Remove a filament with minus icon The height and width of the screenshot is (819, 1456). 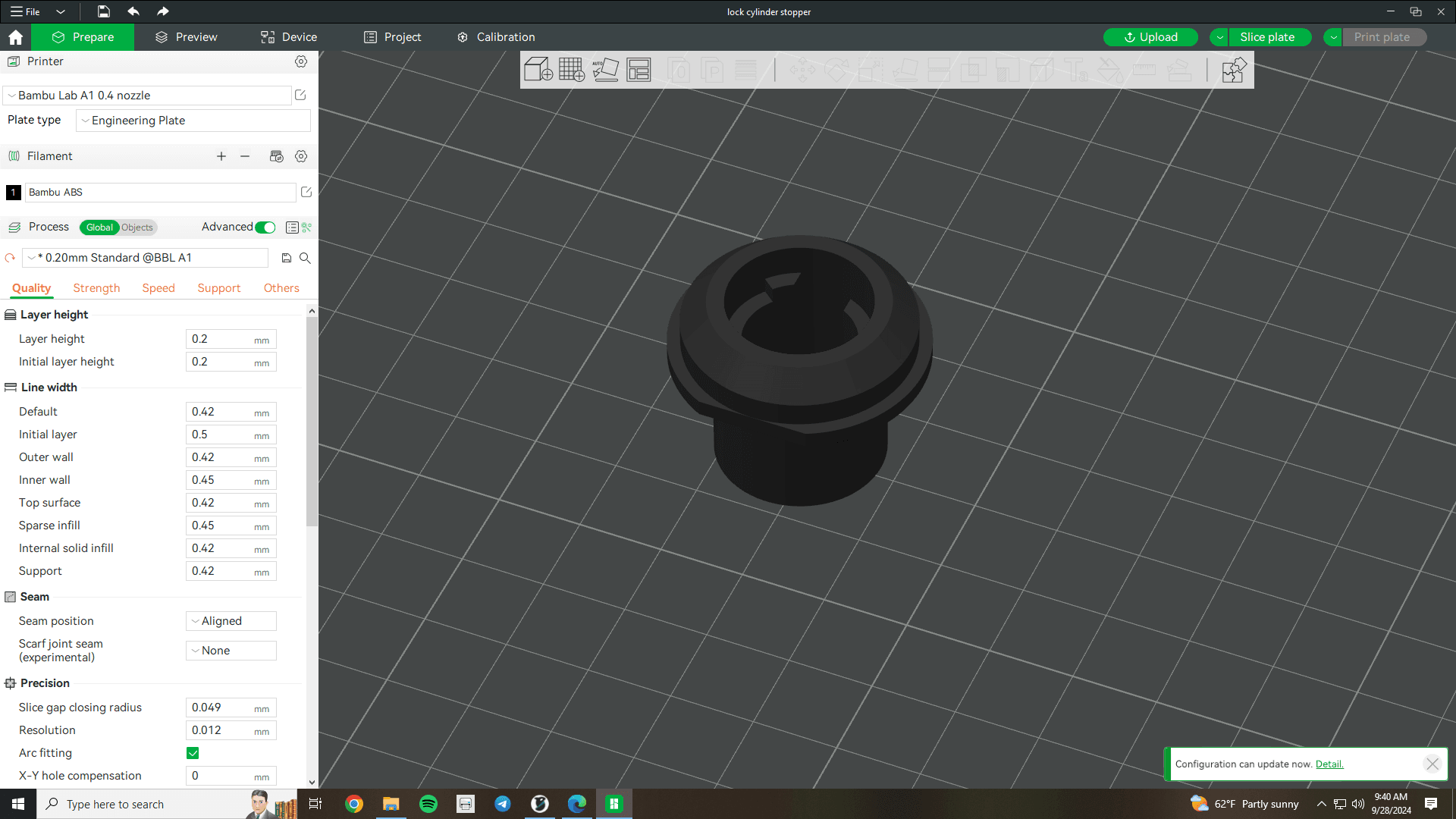(245, 156)
